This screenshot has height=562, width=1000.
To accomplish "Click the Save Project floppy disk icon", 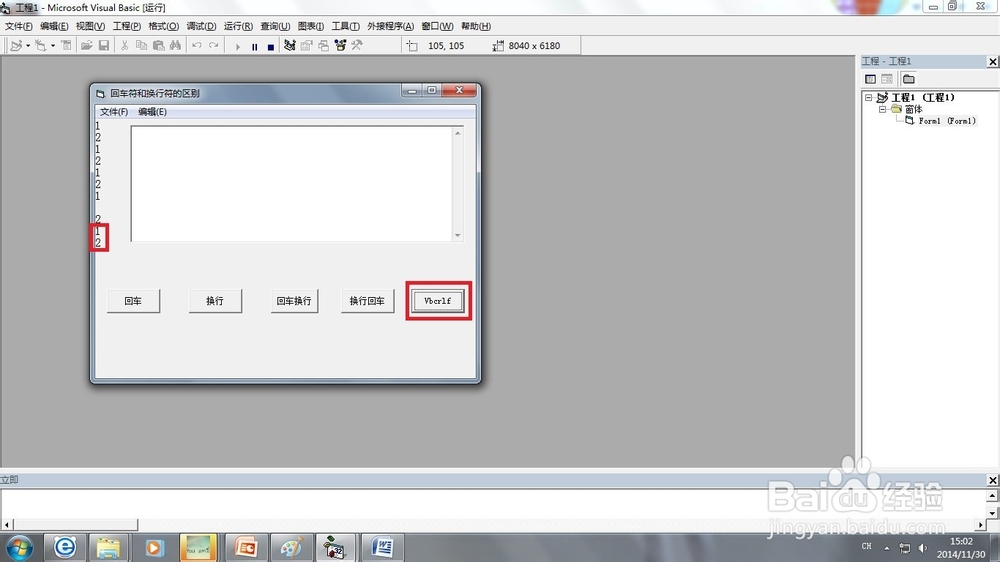I will point(104,45).
